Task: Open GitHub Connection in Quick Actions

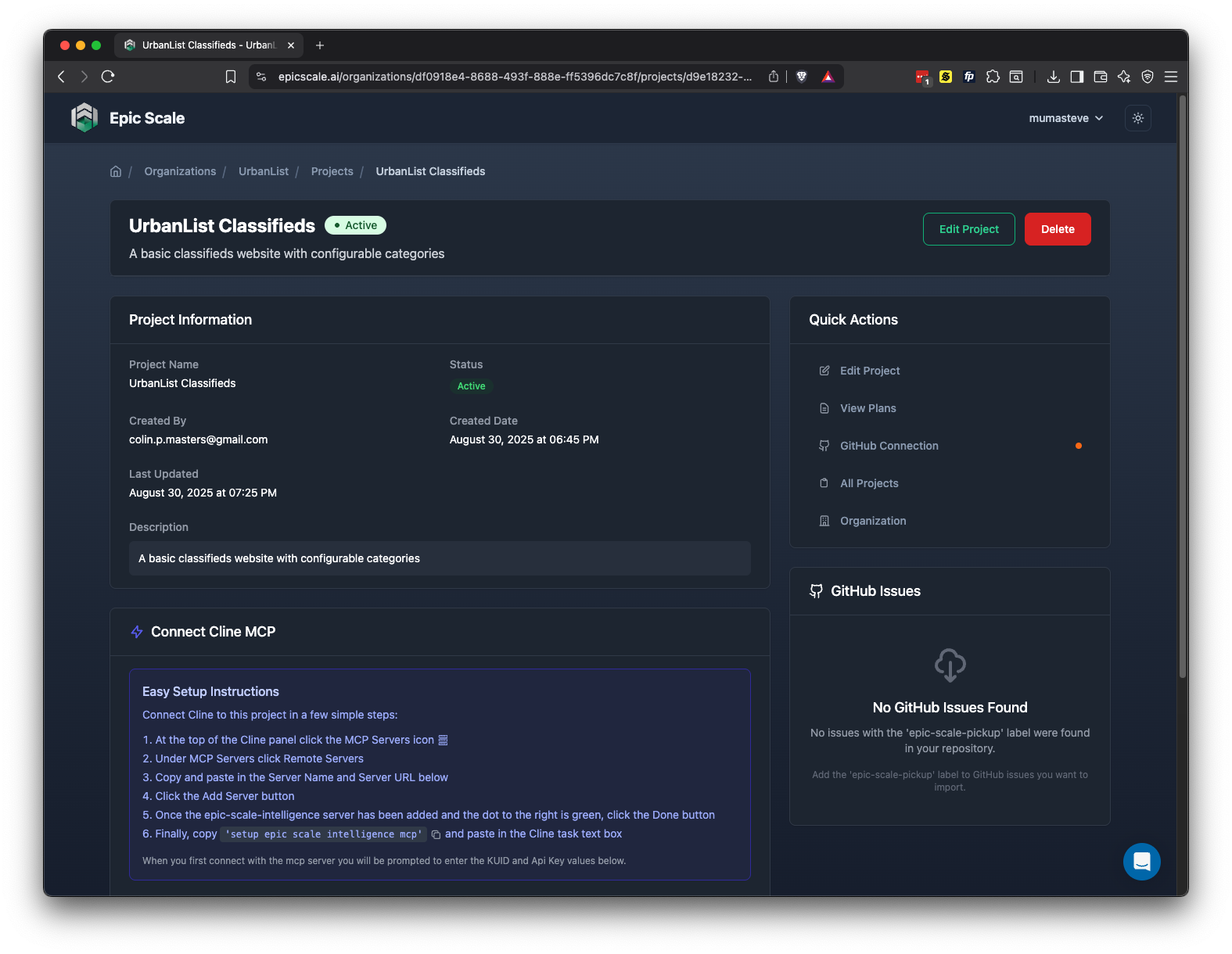Action: [x=950, y=446]
